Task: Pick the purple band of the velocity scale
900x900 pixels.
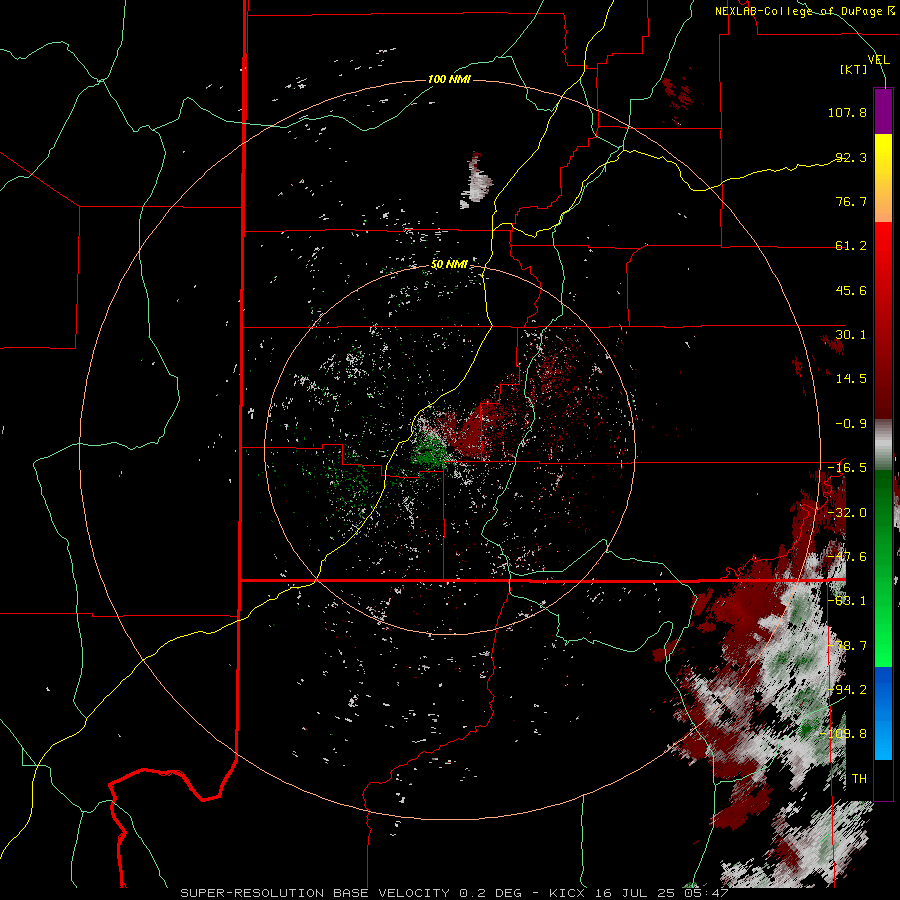Action: click(x=883, y=111)
